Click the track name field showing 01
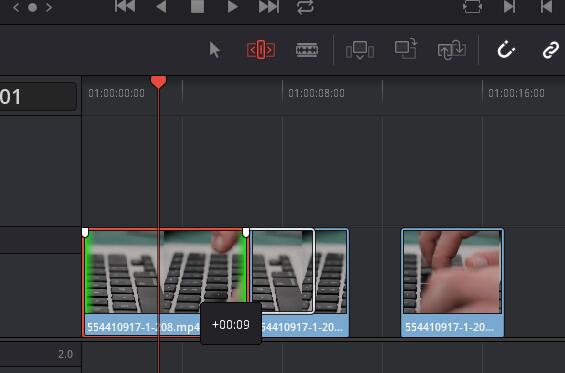The image size is (565, 373). point(38,97)
